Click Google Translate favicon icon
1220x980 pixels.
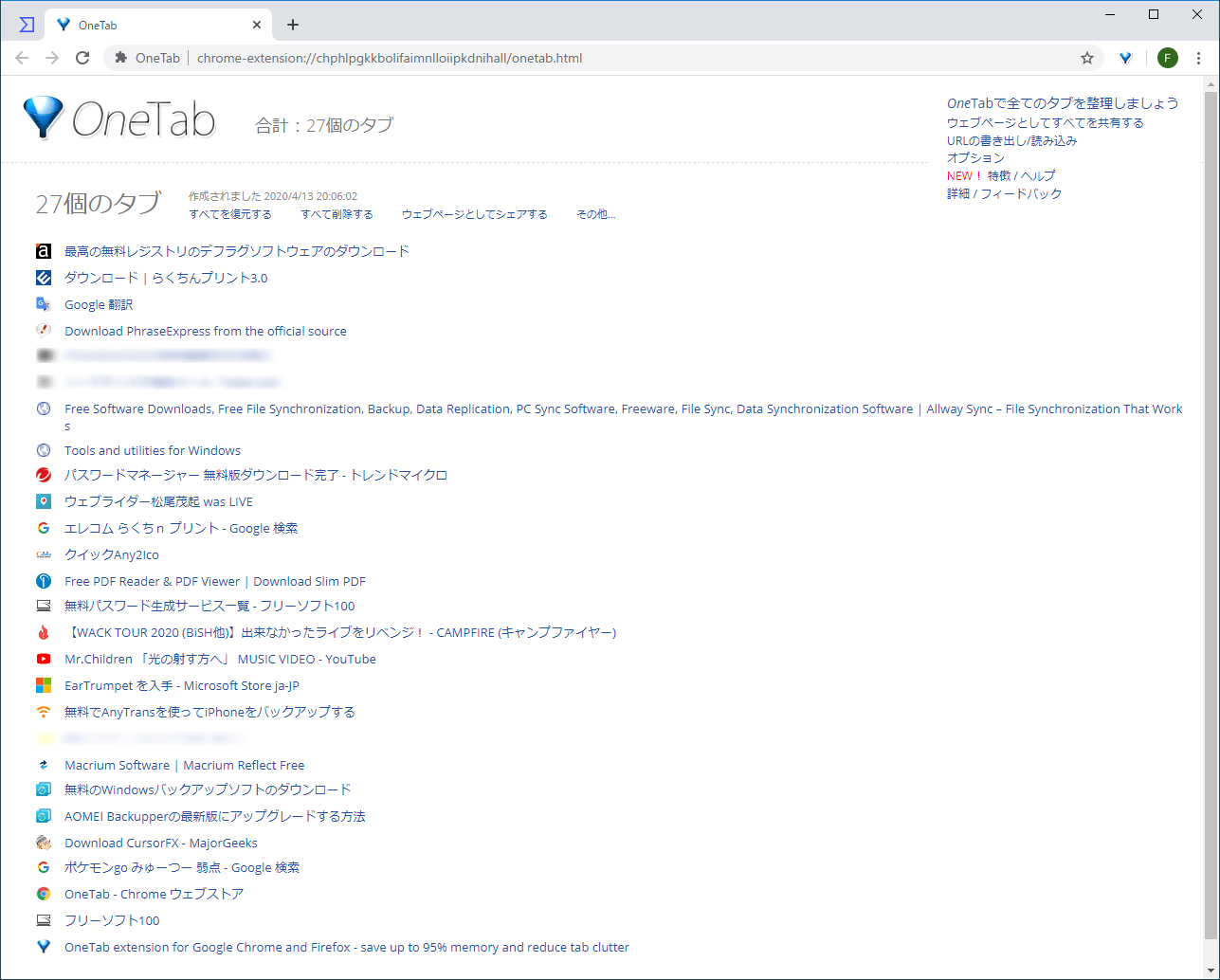tap(44, 304)
